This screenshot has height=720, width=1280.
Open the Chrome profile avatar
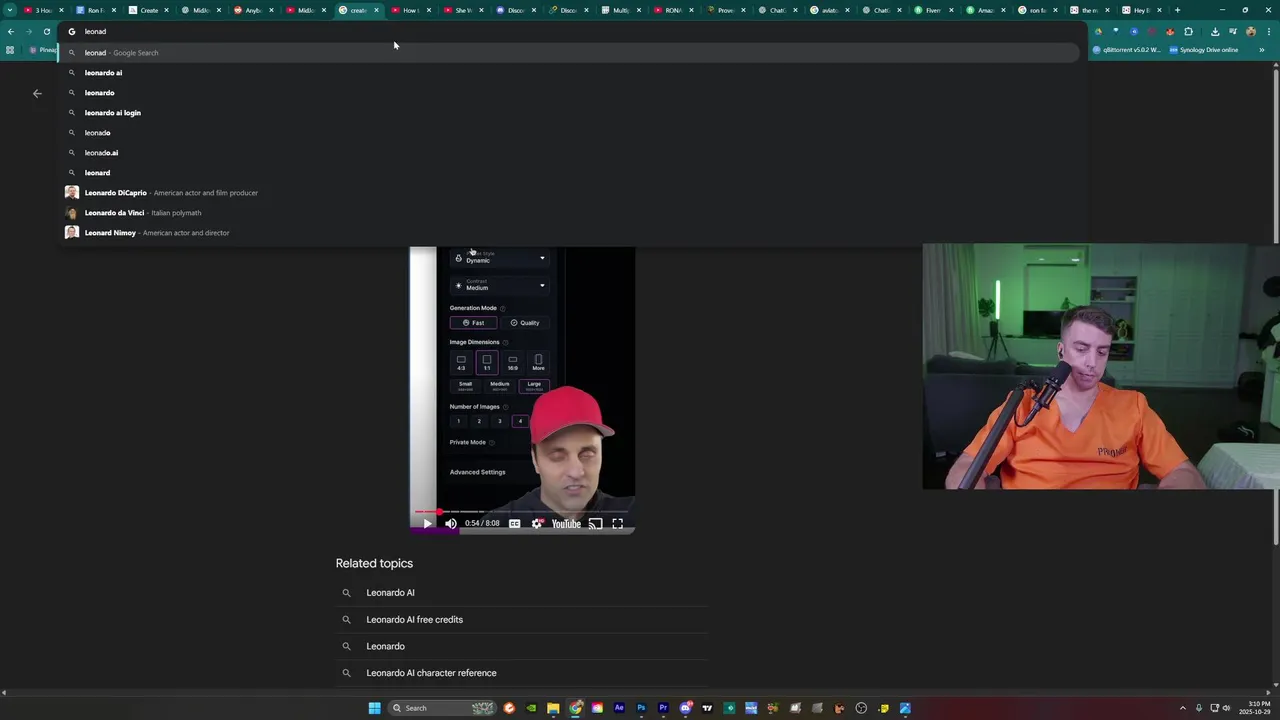(x=1251, y=31)
